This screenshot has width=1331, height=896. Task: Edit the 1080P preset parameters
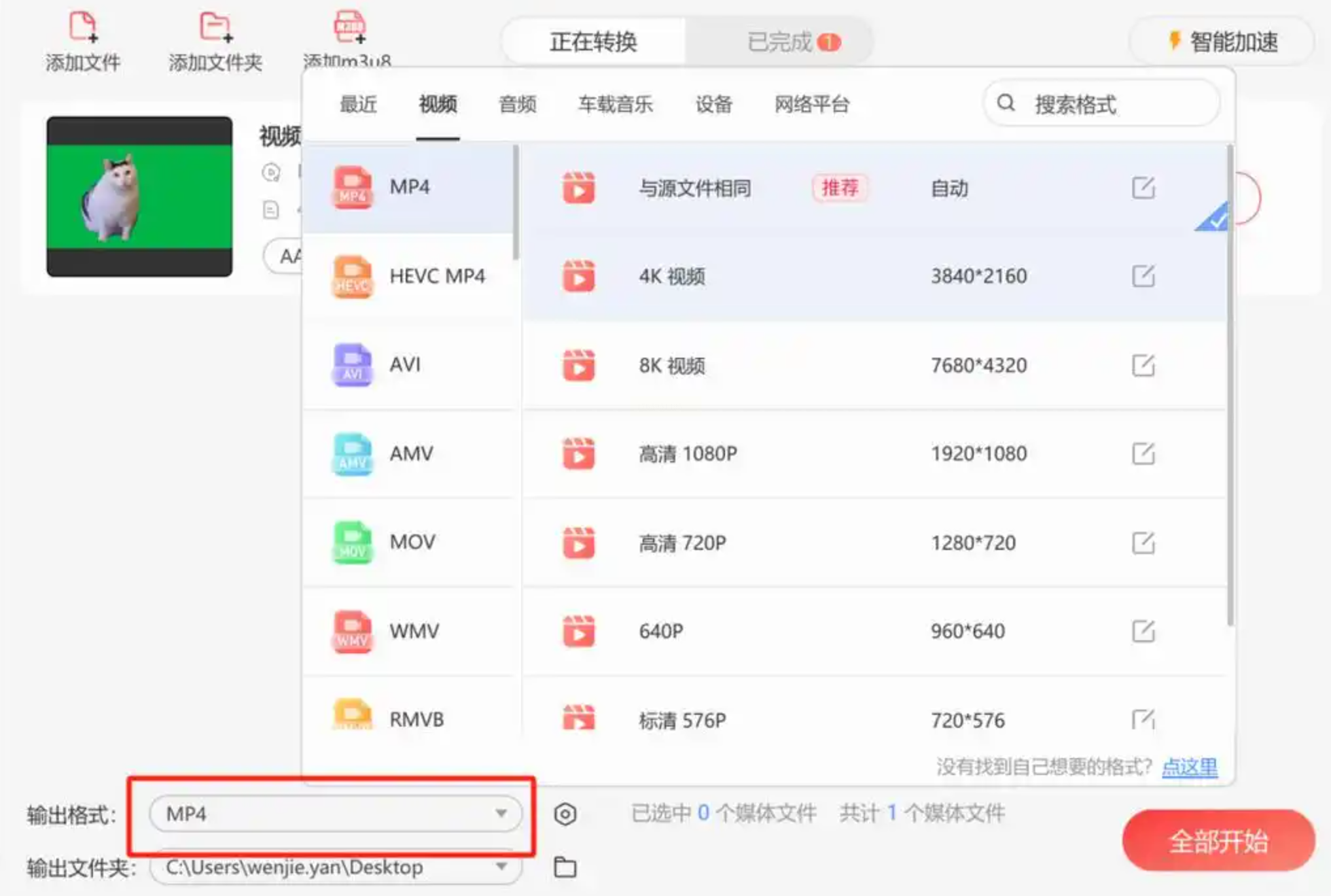pos(1143,453)
